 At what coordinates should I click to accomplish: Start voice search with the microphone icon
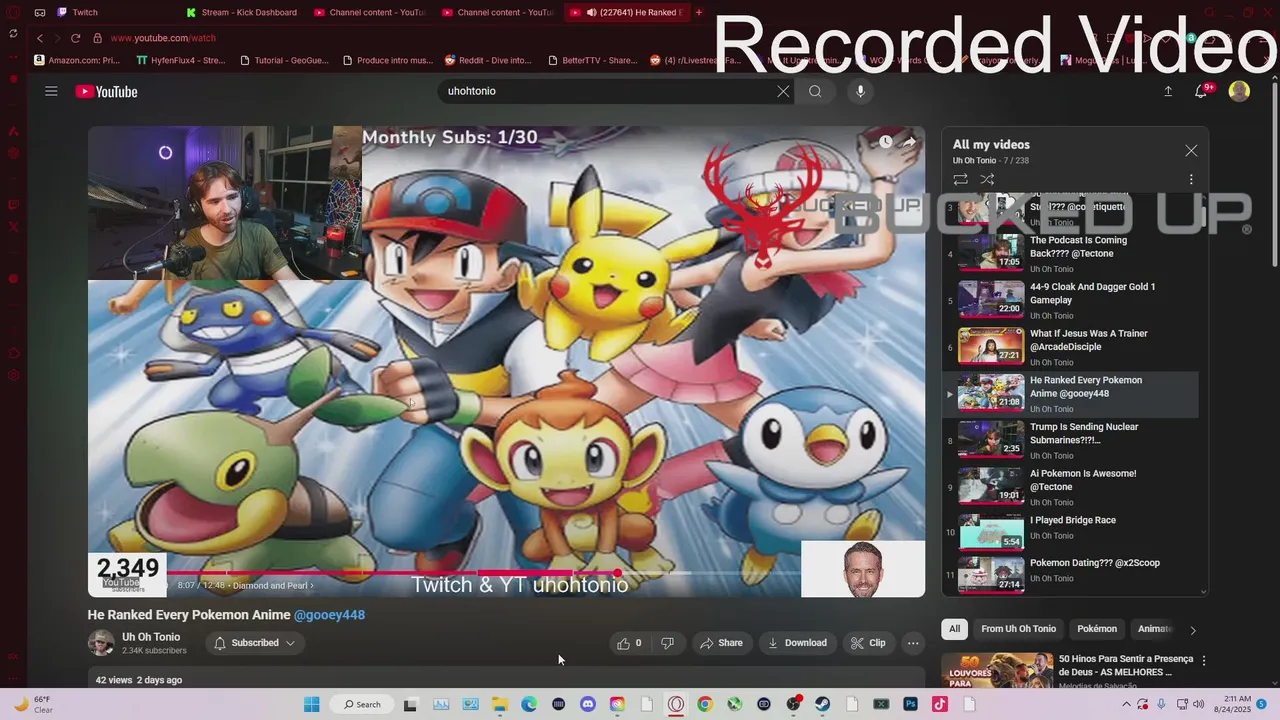click(x=860, y=91)
